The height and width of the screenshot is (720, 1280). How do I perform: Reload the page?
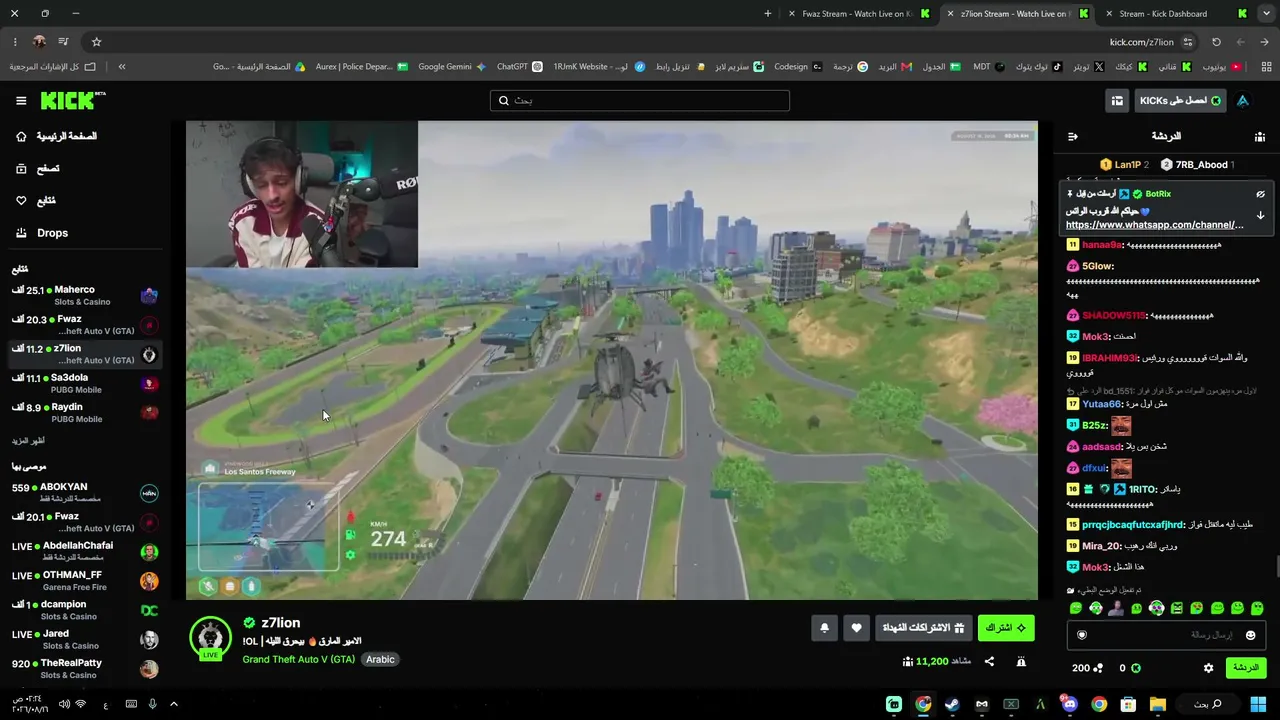[1216, 42]
